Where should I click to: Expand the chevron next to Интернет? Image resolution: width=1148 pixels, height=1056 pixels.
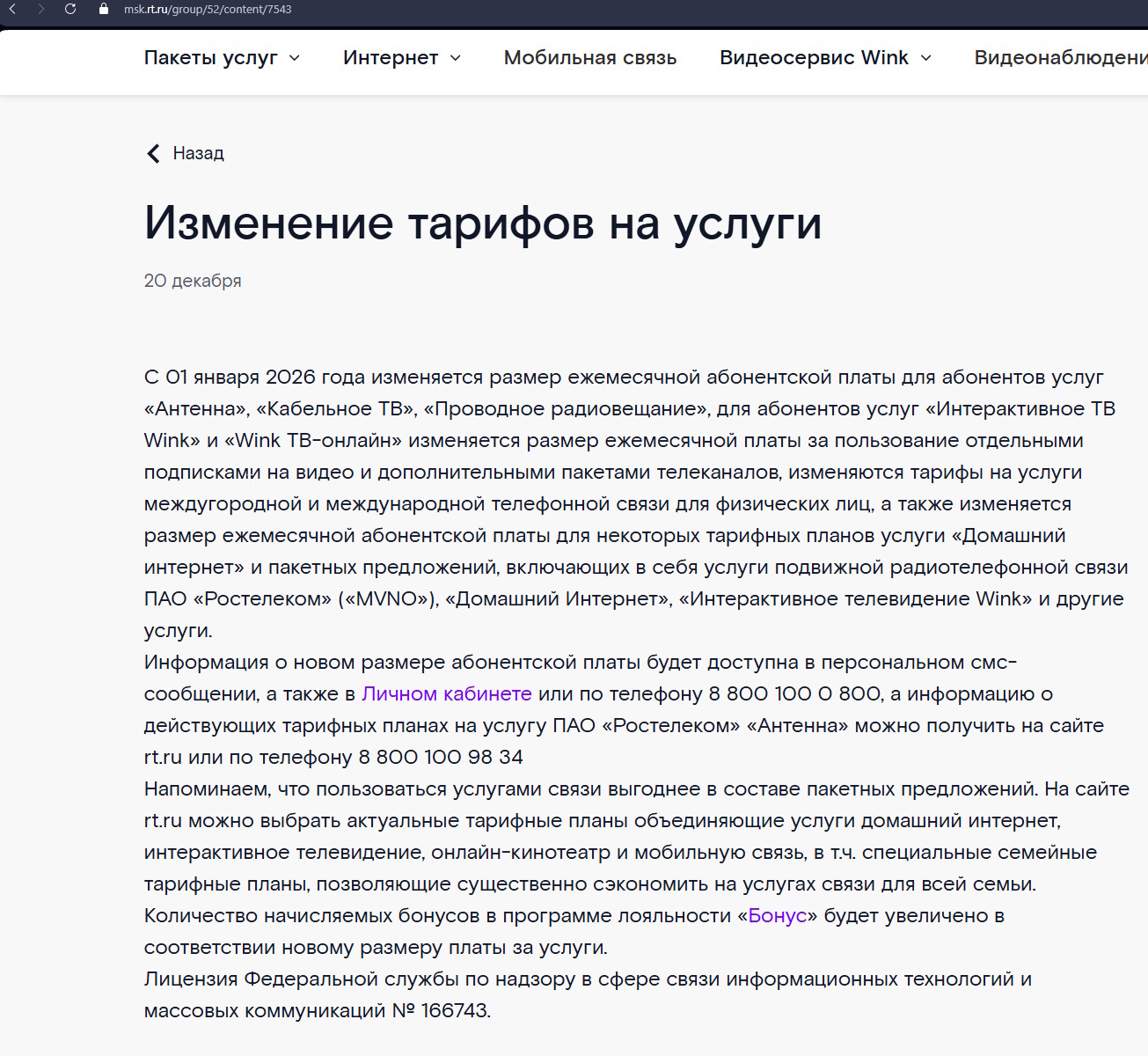(456, 58)
